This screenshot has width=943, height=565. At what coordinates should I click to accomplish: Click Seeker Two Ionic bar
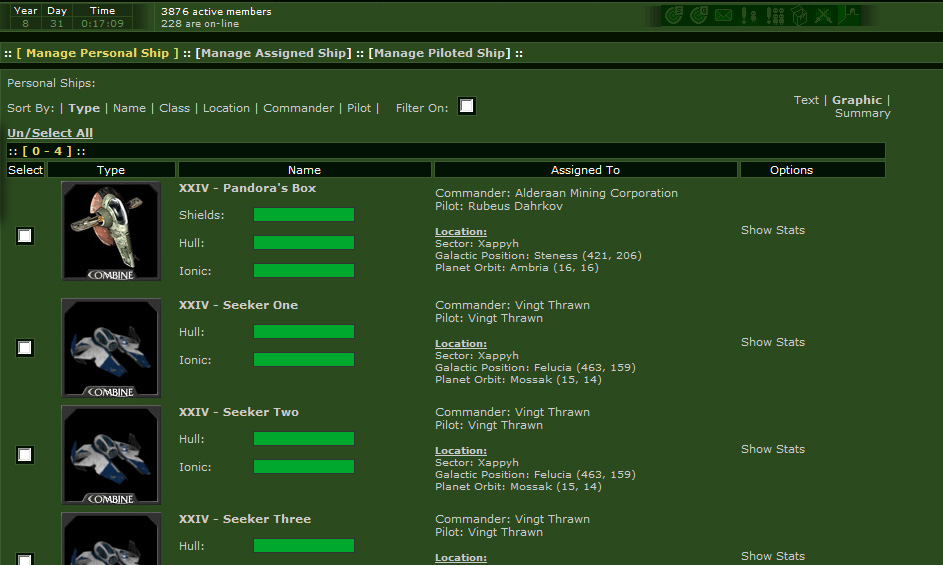coord(304,466)
